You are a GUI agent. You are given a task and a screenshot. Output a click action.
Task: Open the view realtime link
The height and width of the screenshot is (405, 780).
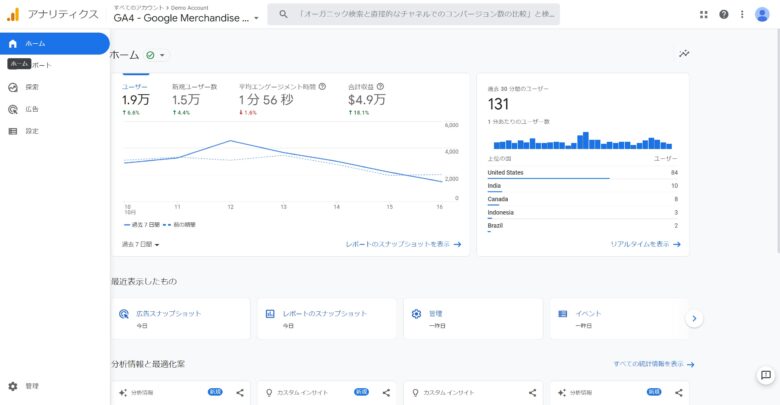645,244
